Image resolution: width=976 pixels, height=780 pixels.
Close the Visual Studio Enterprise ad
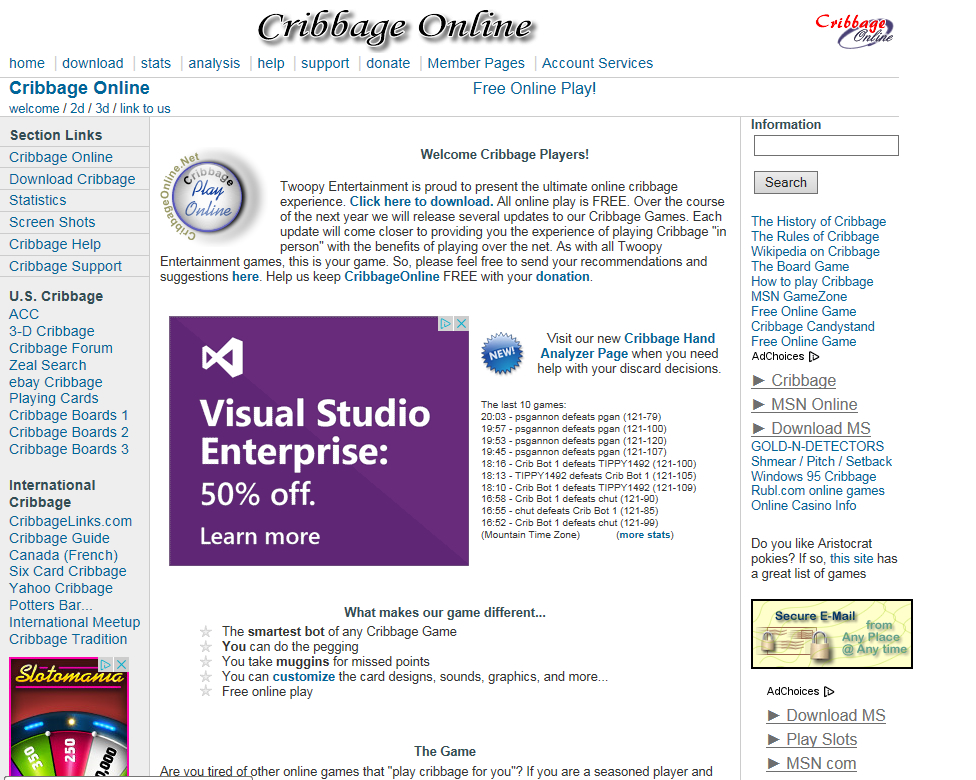461,324
